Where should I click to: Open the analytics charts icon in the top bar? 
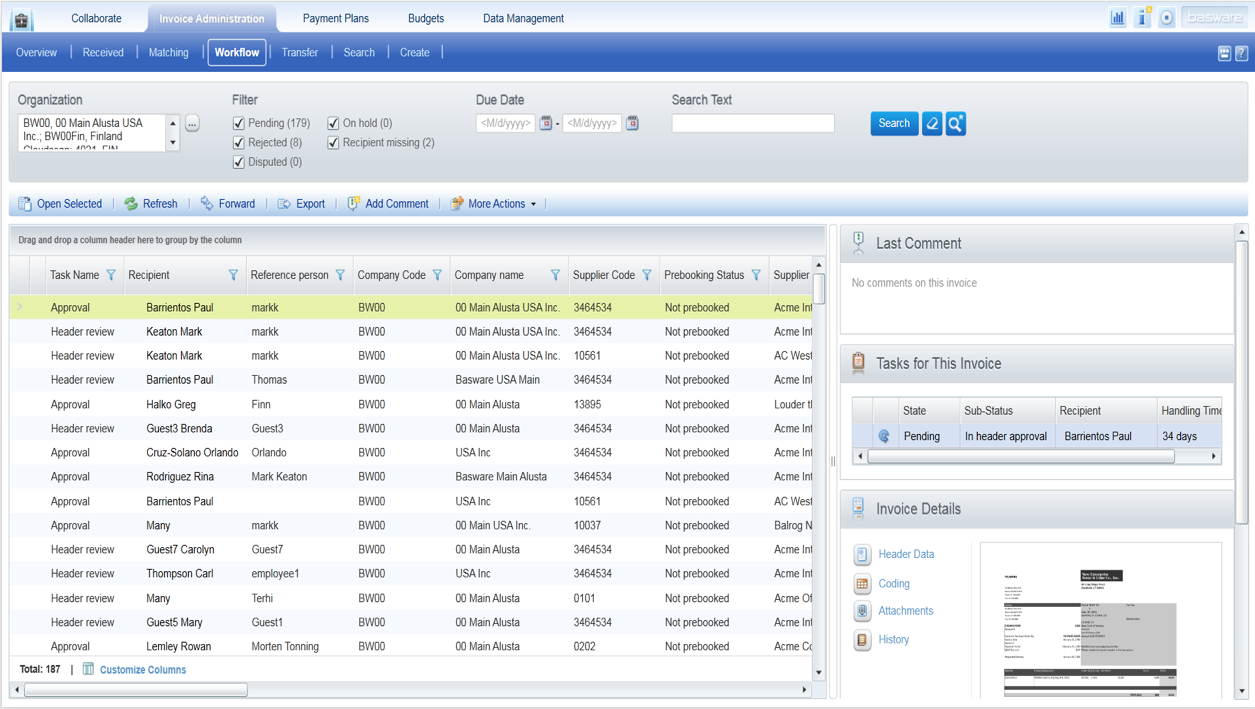click(1117, 17)
